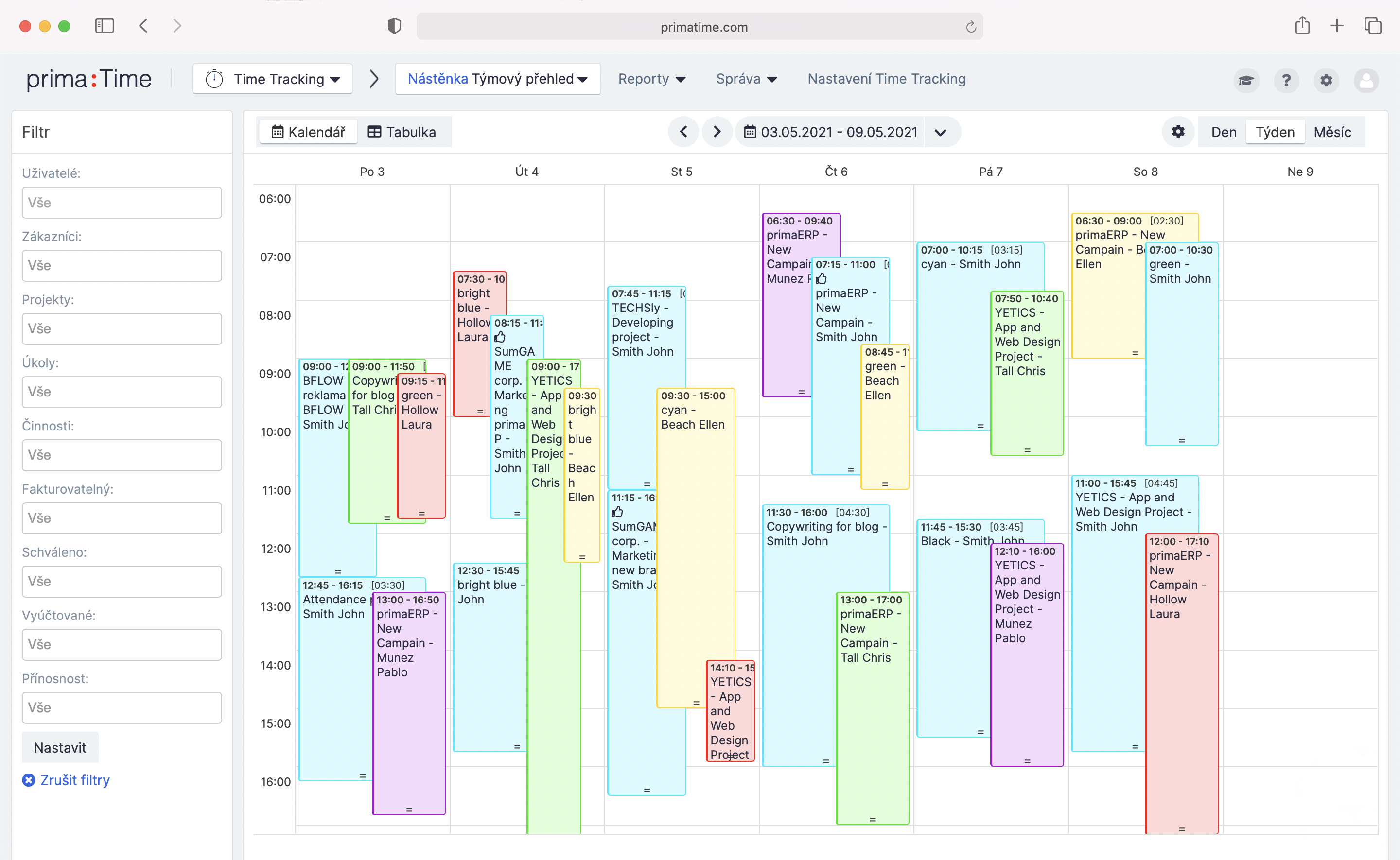Open the settings gear in top navigation
This screenshot has width=1400, height=860.
1326,80
